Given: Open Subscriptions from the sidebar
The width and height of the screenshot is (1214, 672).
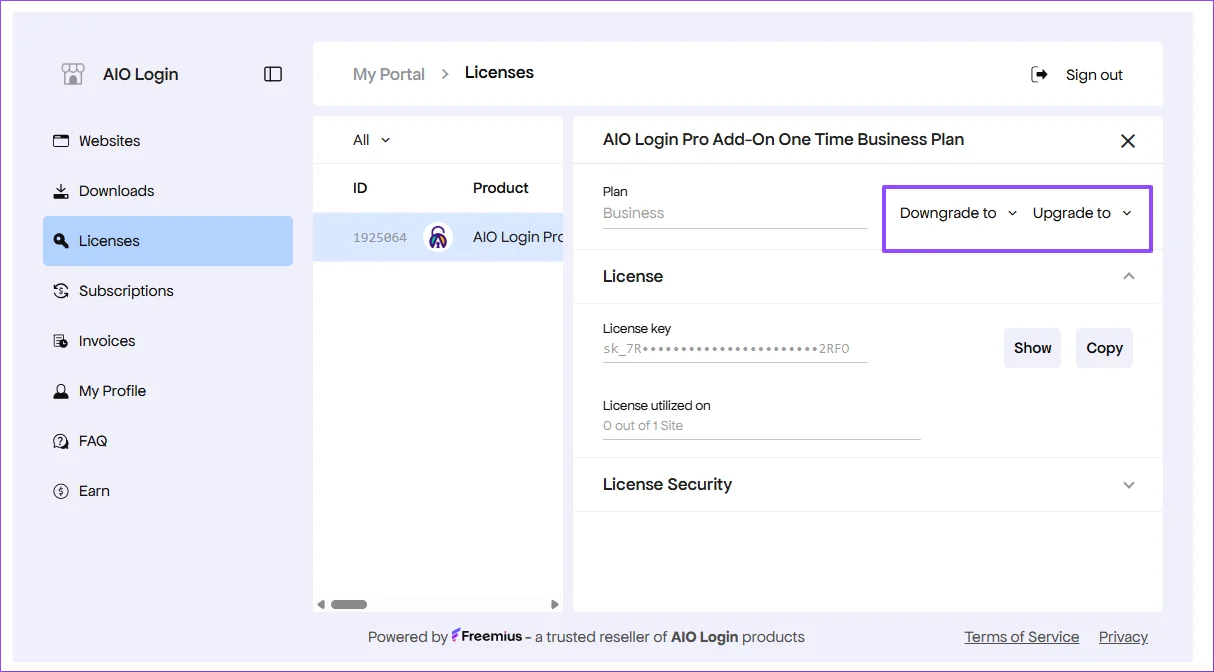Looking at the screenshot, I should coord(168,291).
